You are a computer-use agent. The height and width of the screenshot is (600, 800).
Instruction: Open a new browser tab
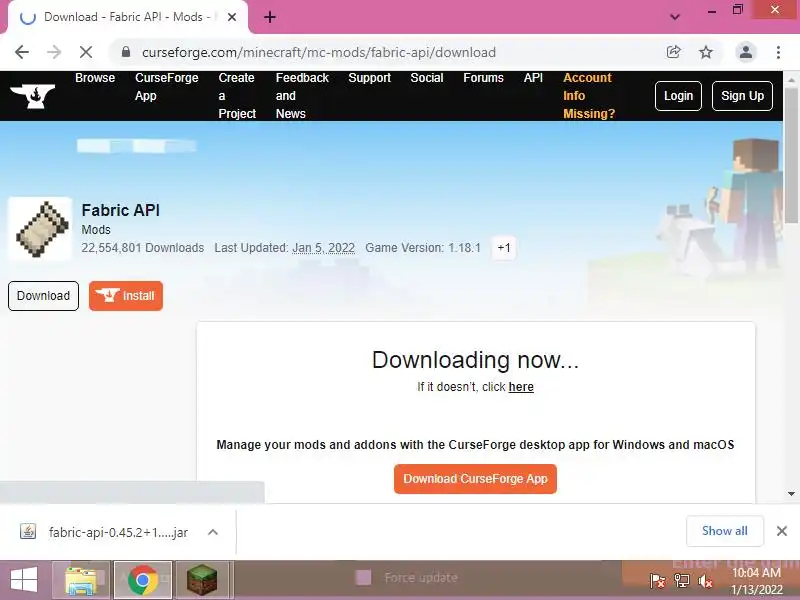[x=270, y=17]
